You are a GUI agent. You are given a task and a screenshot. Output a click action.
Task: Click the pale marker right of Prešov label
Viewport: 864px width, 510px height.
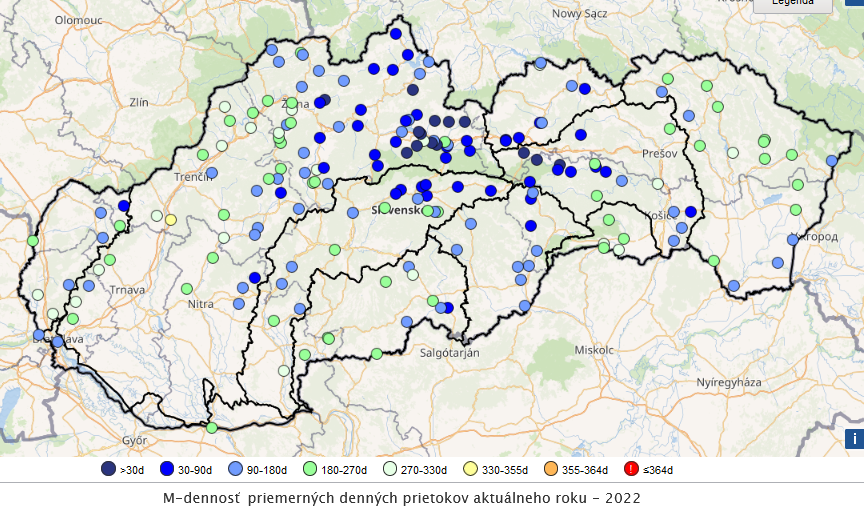click(733, 153)
